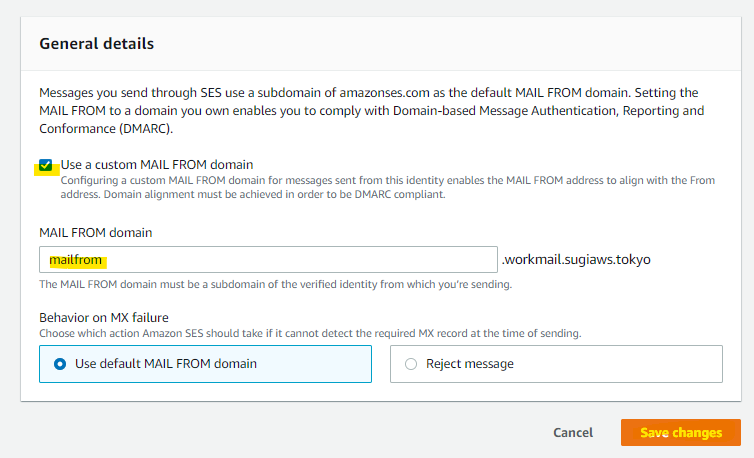754x458 pixels.
Task: Click the 'MAIL FROM domain' field label
Action: click(97, 232)
